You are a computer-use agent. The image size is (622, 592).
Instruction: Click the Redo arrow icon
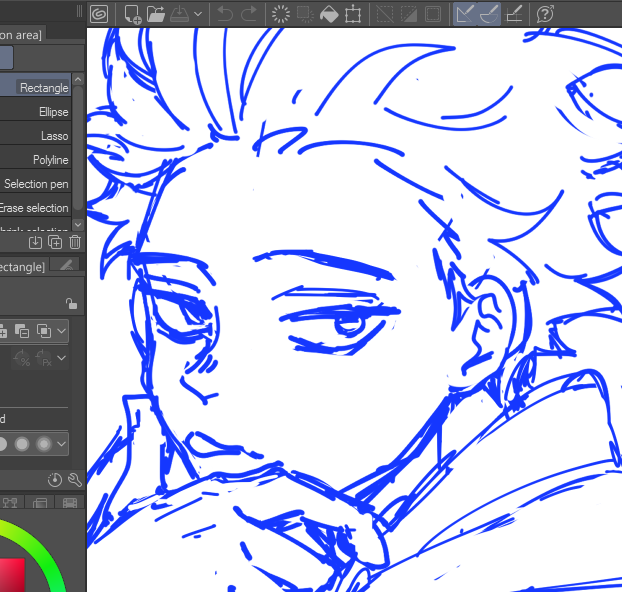249,14
